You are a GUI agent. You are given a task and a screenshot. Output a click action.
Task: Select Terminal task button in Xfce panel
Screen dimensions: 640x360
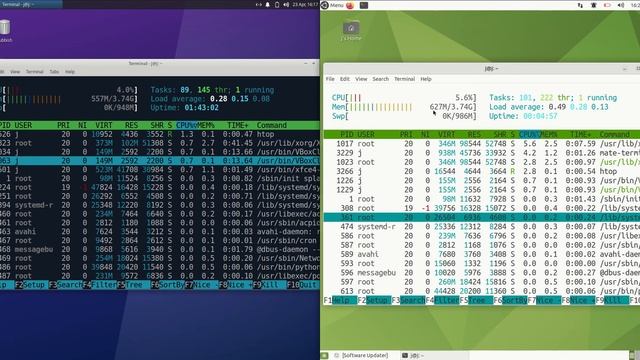pyautogui.click(x=31, y=4)
